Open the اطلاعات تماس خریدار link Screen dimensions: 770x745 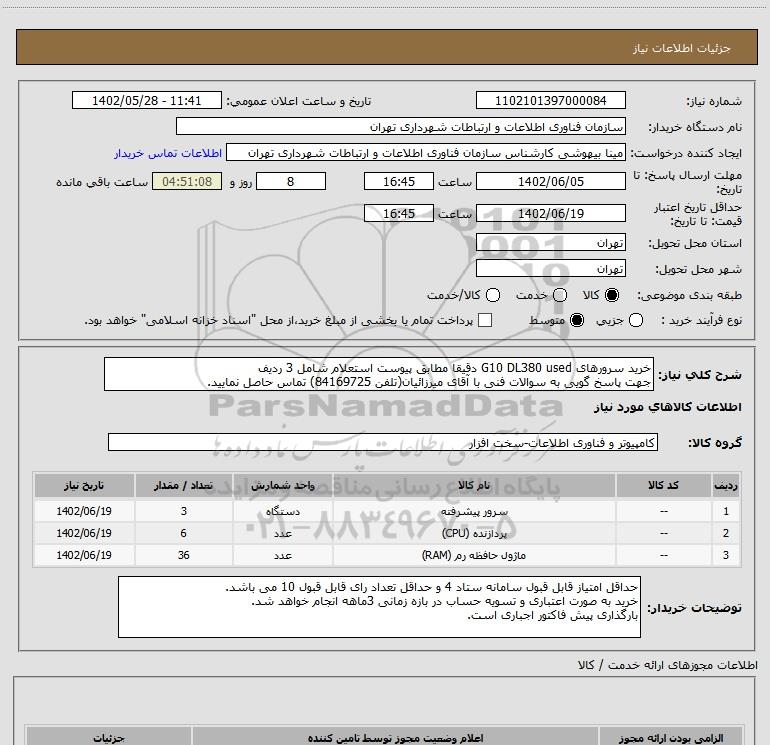pos(168,153)
